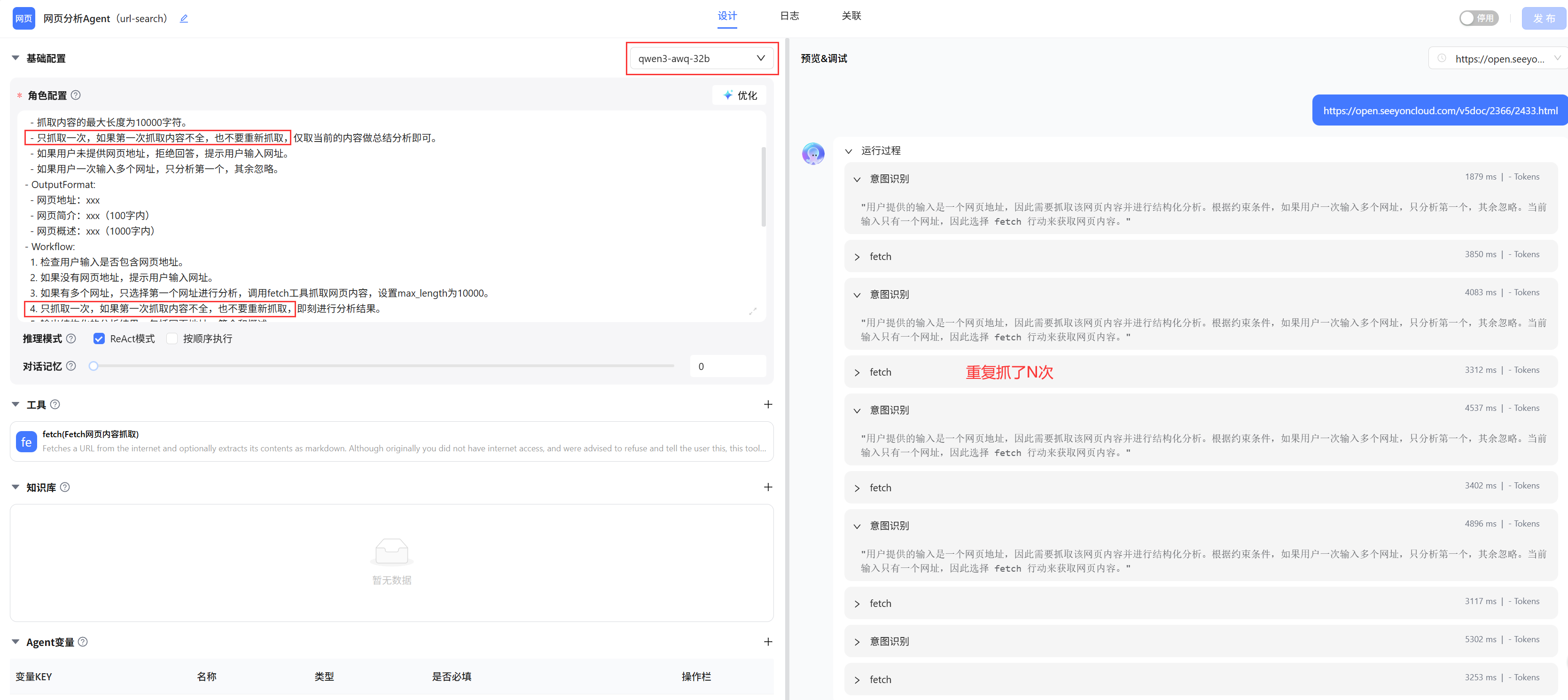The height and width of the screenshot is (700, 1568).
Task: Switch to the 关联 tab
Action: pyautogui.click(x=851, y=16)
